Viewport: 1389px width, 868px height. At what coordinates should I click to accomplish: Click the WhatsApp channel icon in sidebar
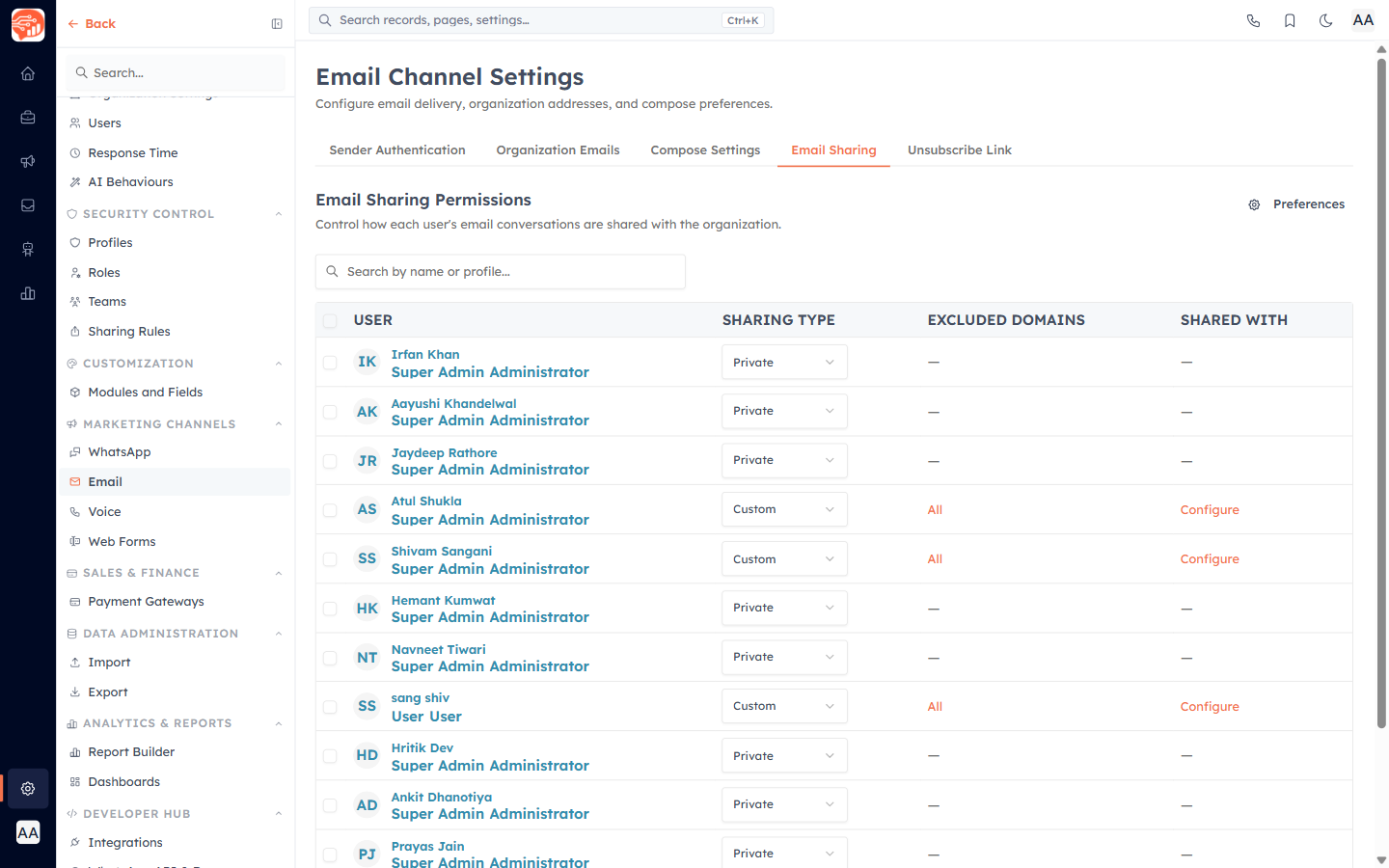pyautogui.click(x=75, y=452)
